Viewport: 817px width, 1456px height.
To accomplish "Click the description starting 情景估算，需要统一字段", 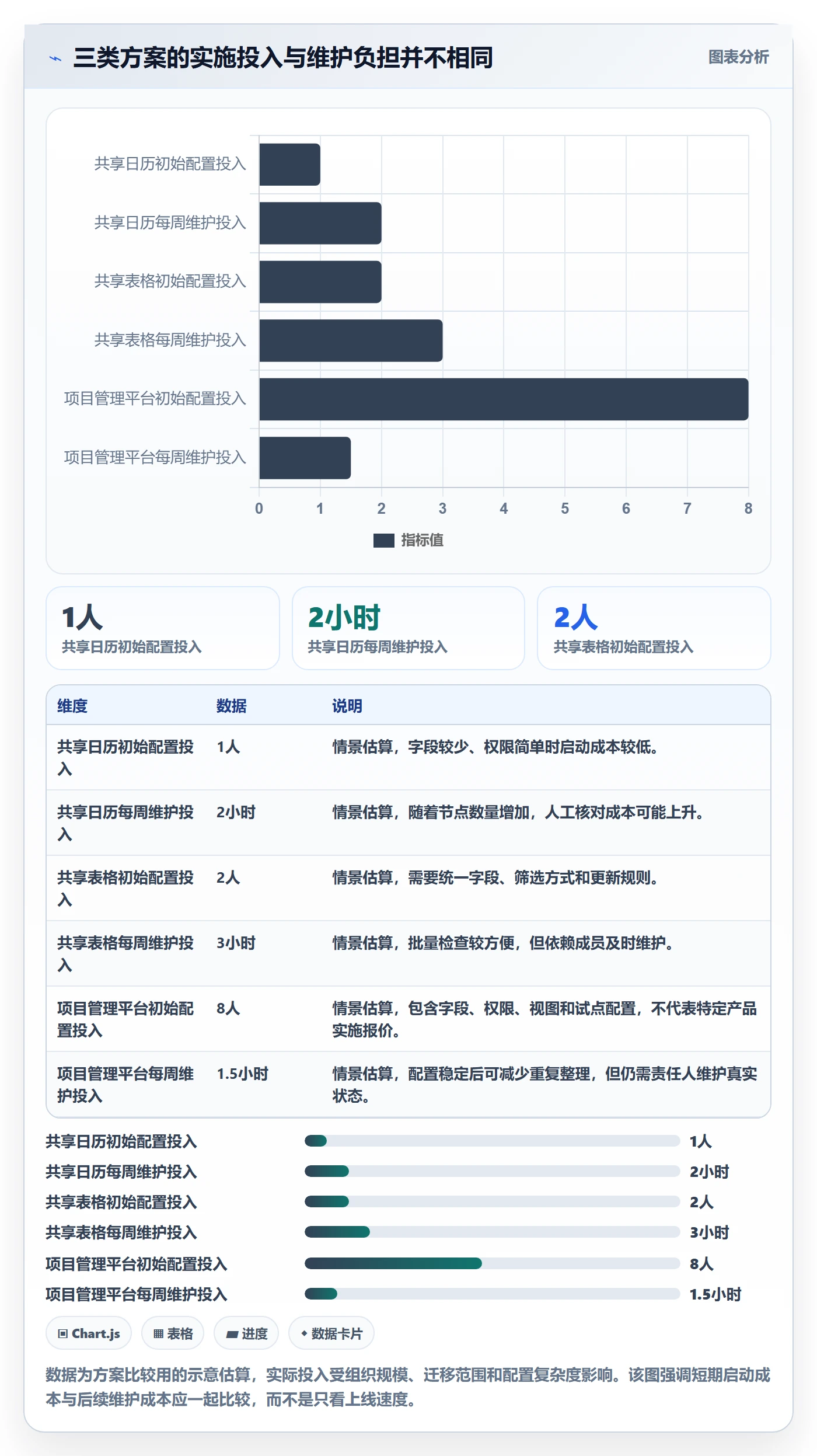I will click(495, 877).
